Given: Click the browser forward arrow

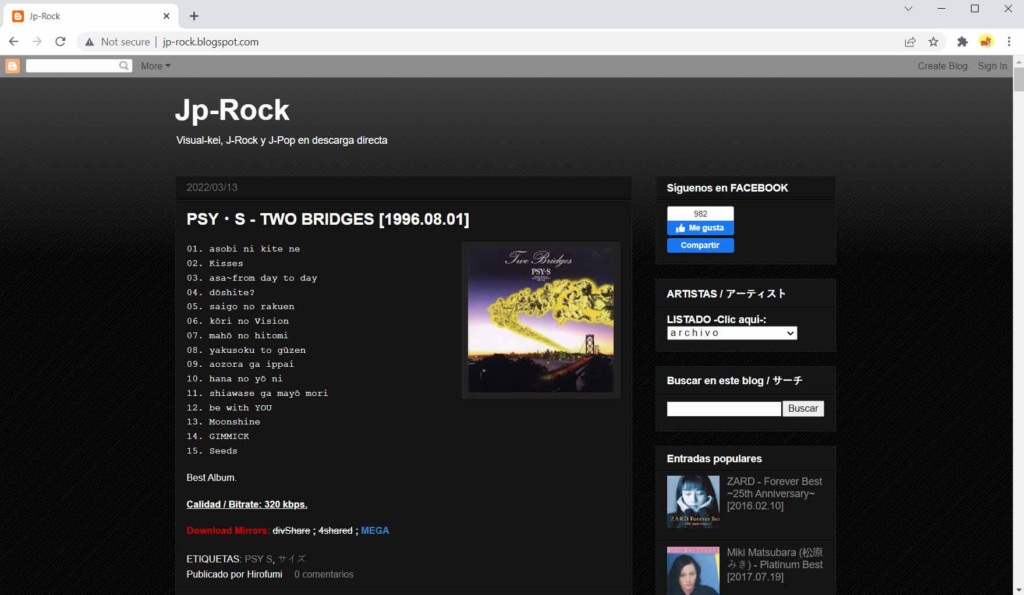Looking at the screenshot, I should [x=37, y=42].
